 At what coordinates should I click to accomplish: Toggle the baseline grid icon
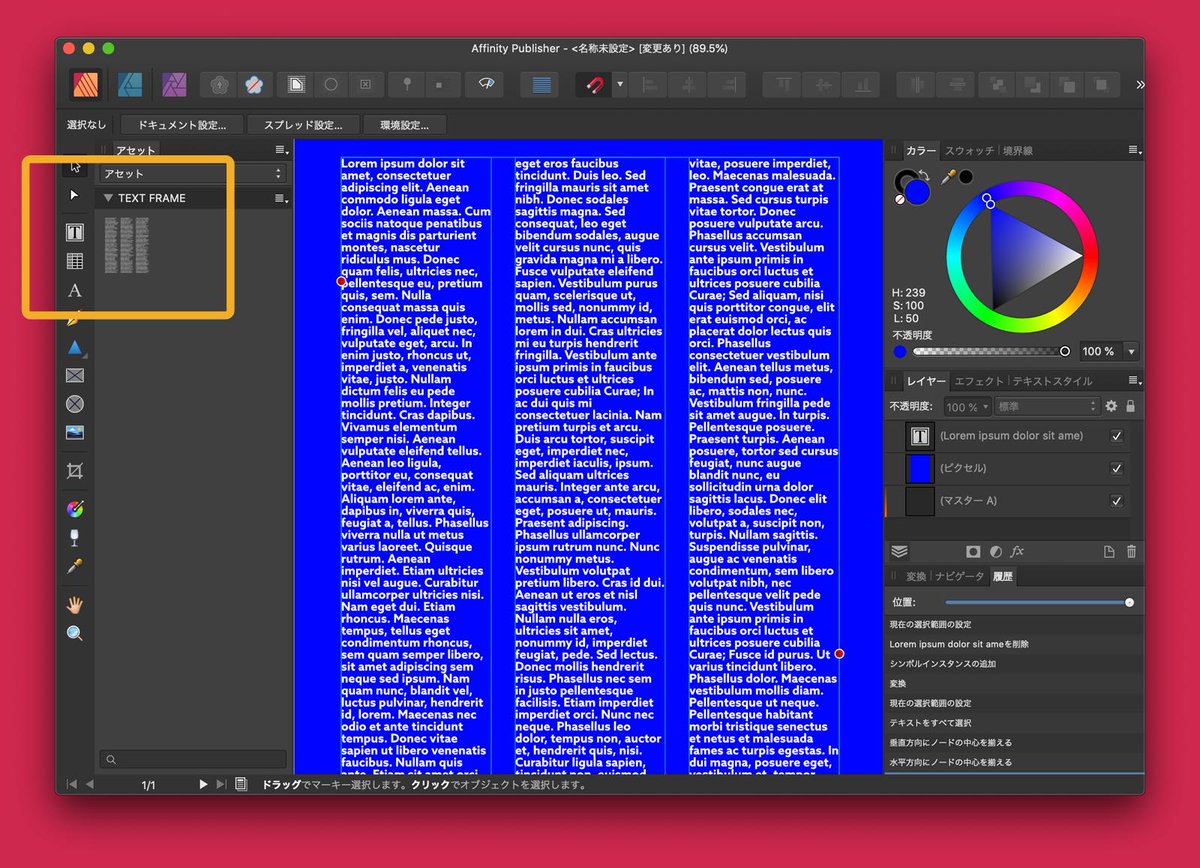tap(541, 85)
